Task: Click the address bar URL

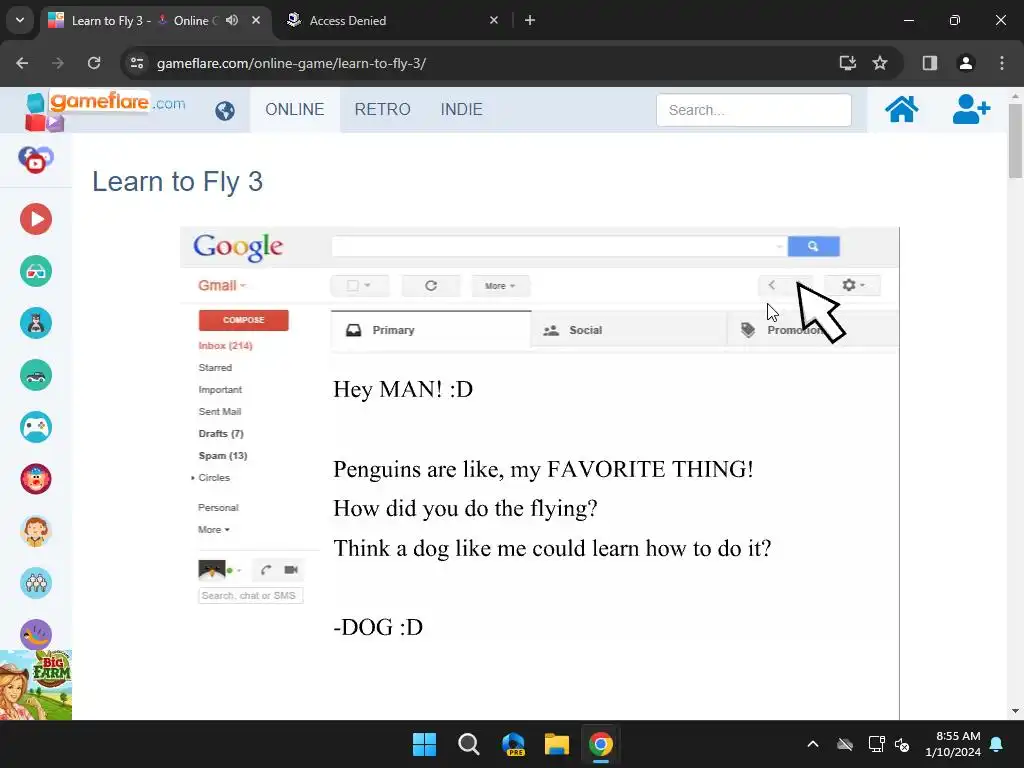Action: point(291,63)
